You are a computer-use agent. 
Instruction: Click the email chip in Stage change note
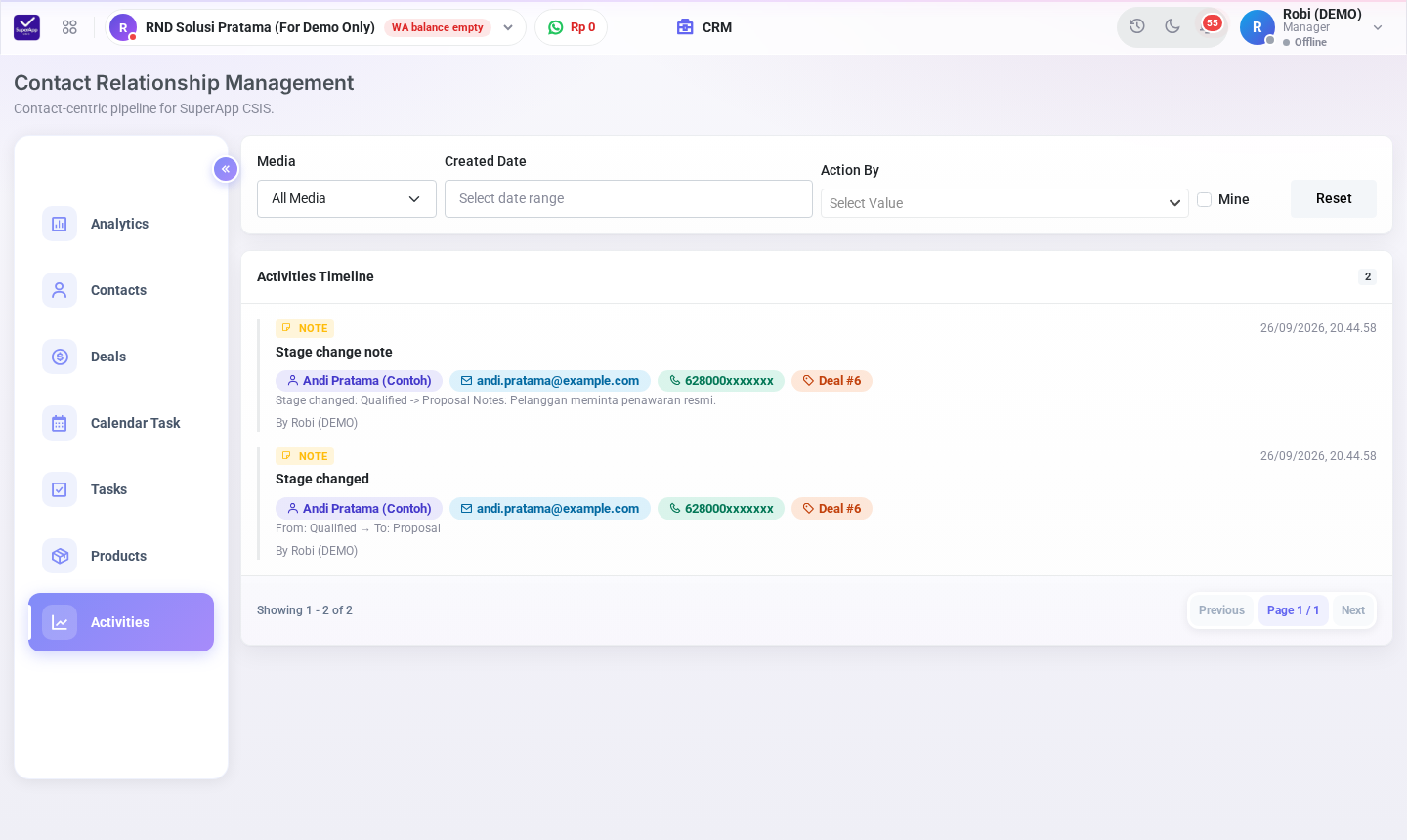(x=550, y=381)
